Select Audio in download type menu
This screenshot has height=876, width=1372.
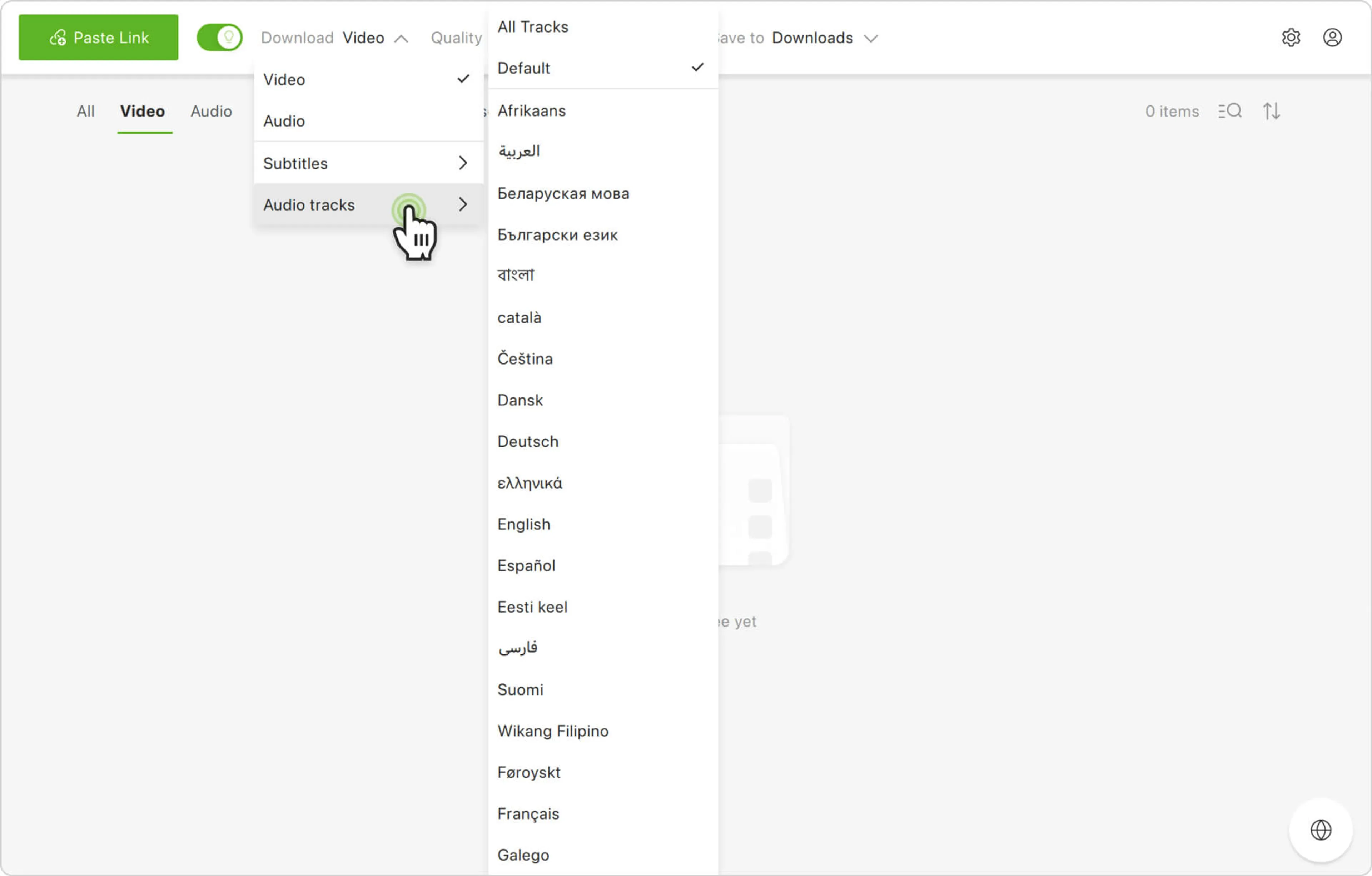point(284,121)
